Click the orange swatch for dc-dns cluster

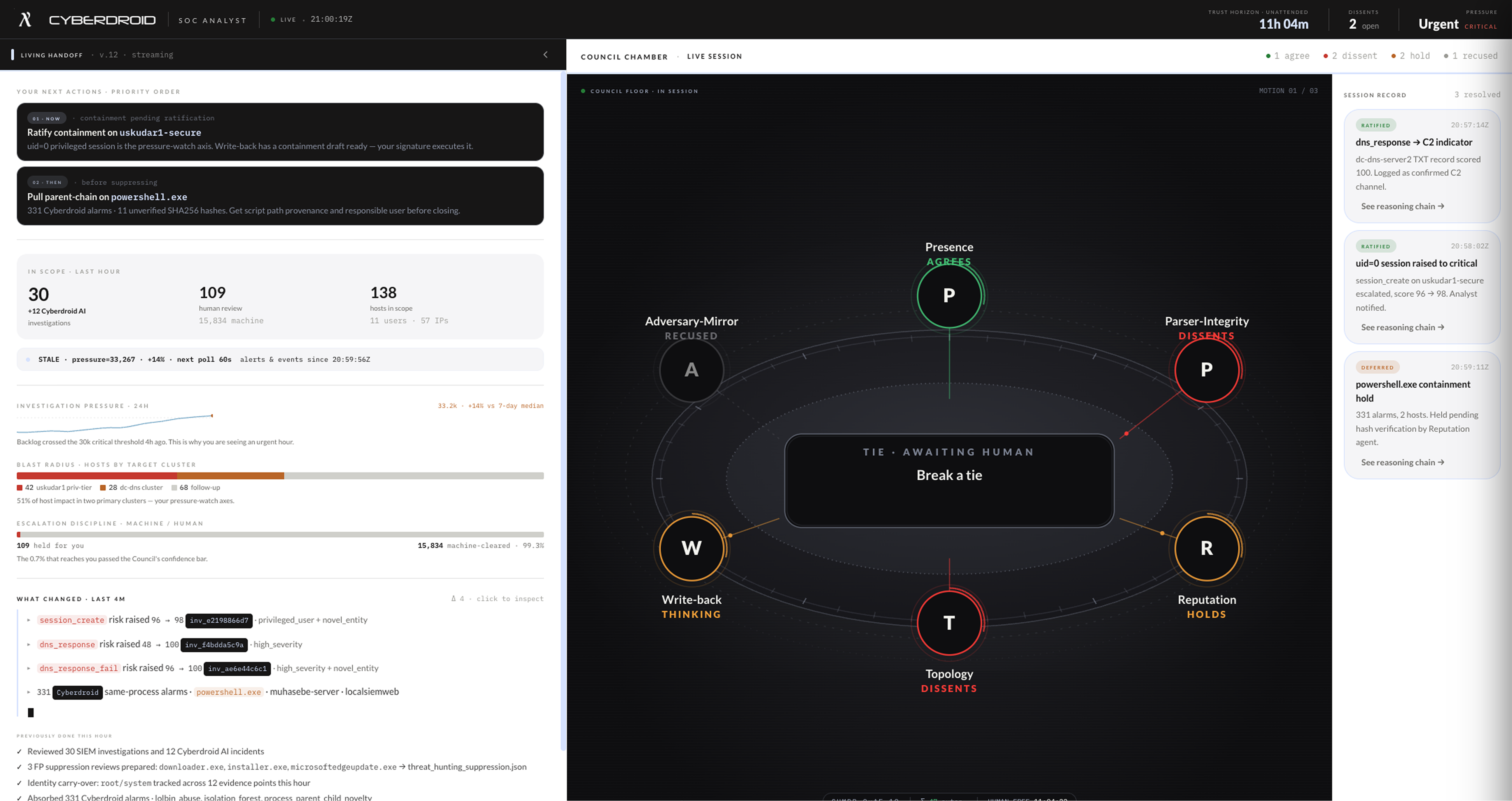tap(103, 488)
